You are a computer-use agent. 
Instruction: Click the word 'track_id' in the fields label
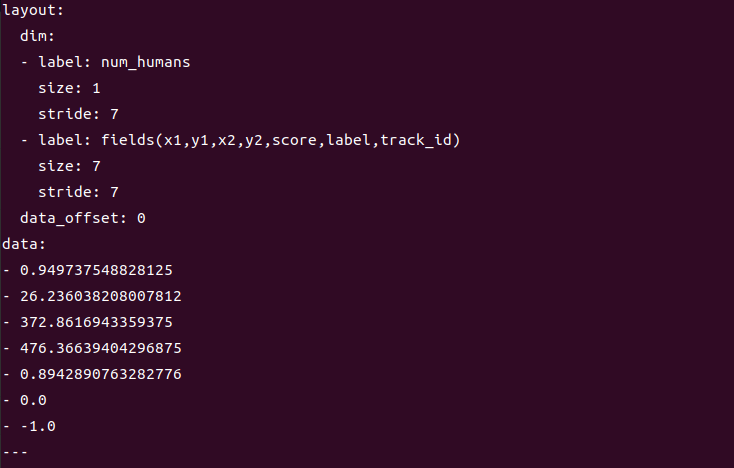coord(416,140)
